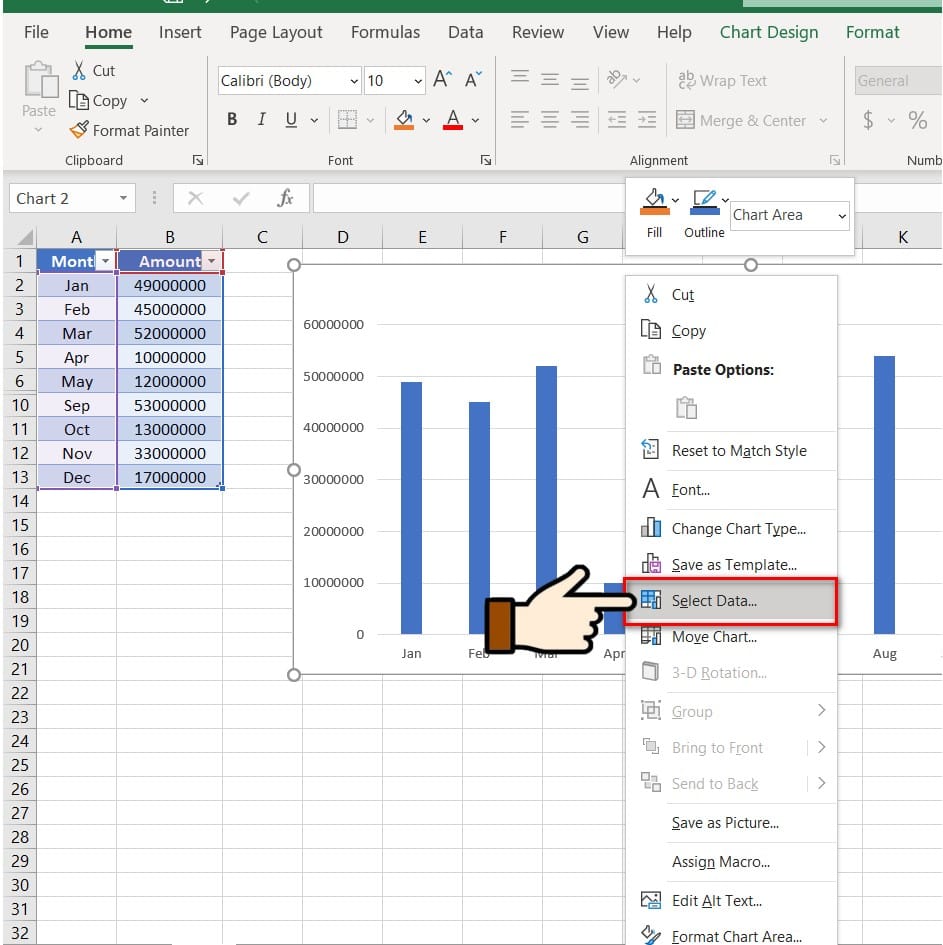Apply bold formatting
The height and width of the screenshot is (945, 943).
pyautogui.click(x=231, y=118)
